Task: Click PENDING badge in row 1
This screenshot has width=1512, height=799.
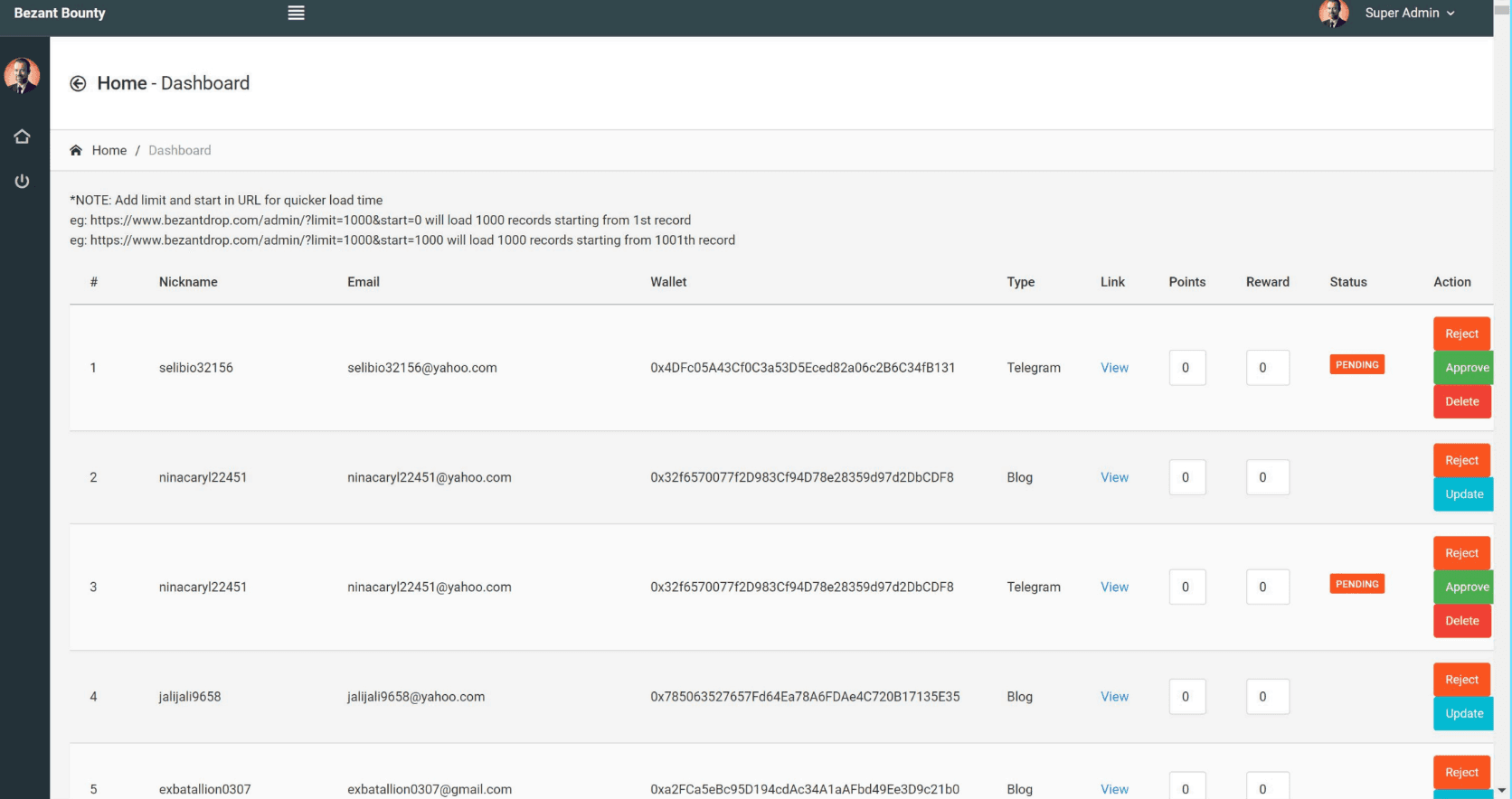Action: pyautogui.click(x=1356, y=365)
